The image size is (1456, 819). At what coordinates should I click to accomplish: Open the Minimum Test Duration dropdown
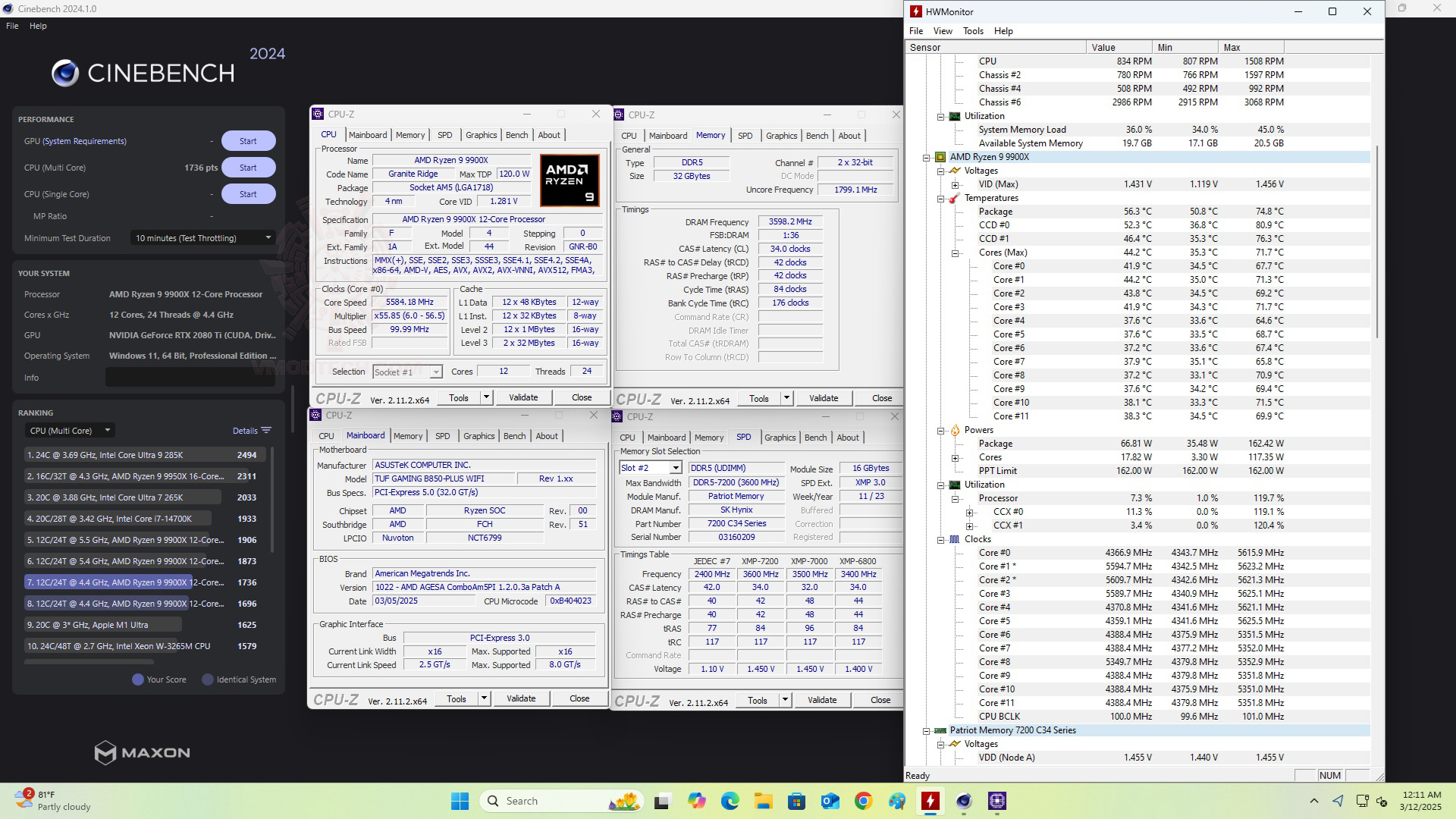point(202,238)
